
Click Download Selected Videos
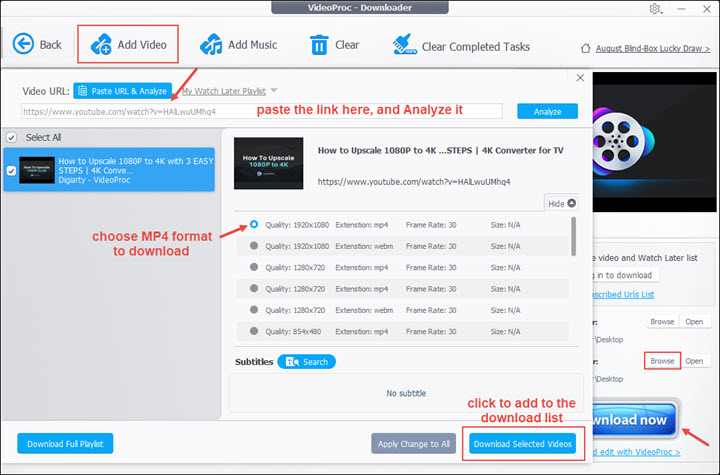click(x=523, y=443)
